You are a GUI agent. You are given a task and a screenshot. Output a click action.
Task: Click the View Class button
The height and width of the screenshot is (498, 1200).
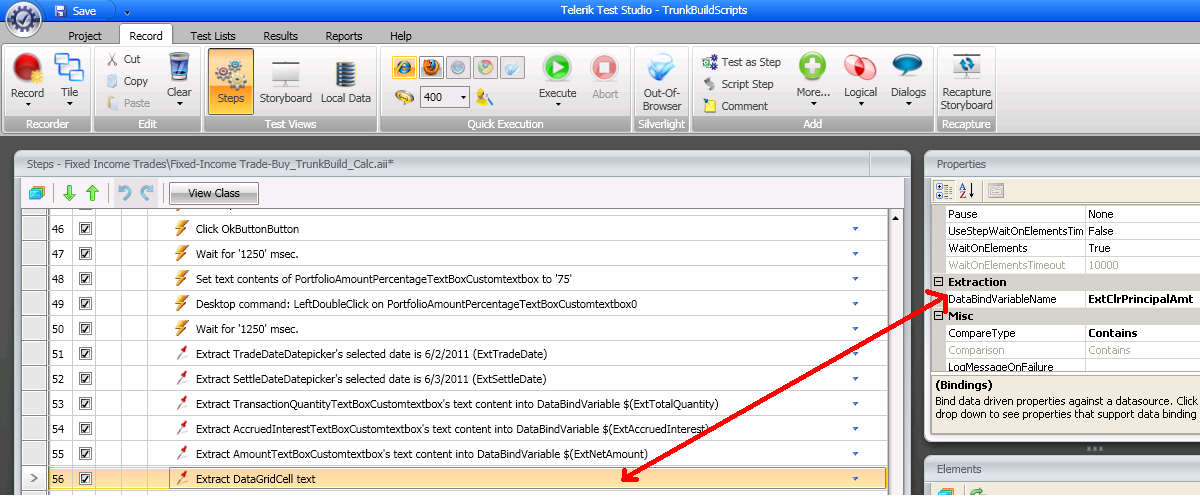point(214,193)
